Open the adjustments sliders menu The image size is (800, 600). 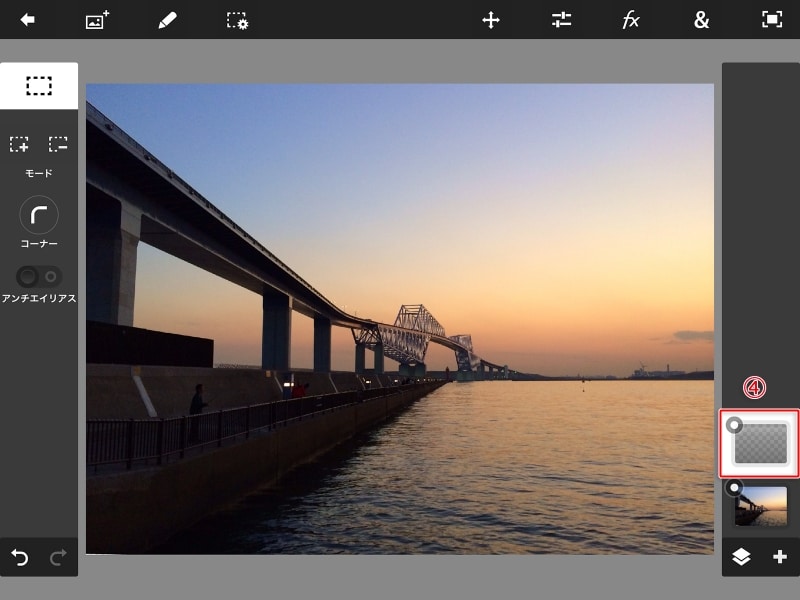coord(561,20)
